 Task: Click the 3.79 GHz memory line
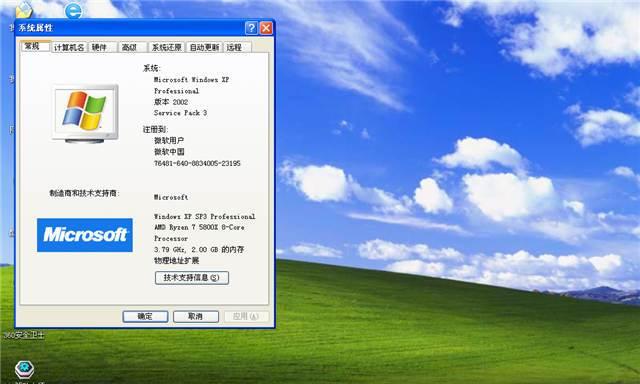199,249
